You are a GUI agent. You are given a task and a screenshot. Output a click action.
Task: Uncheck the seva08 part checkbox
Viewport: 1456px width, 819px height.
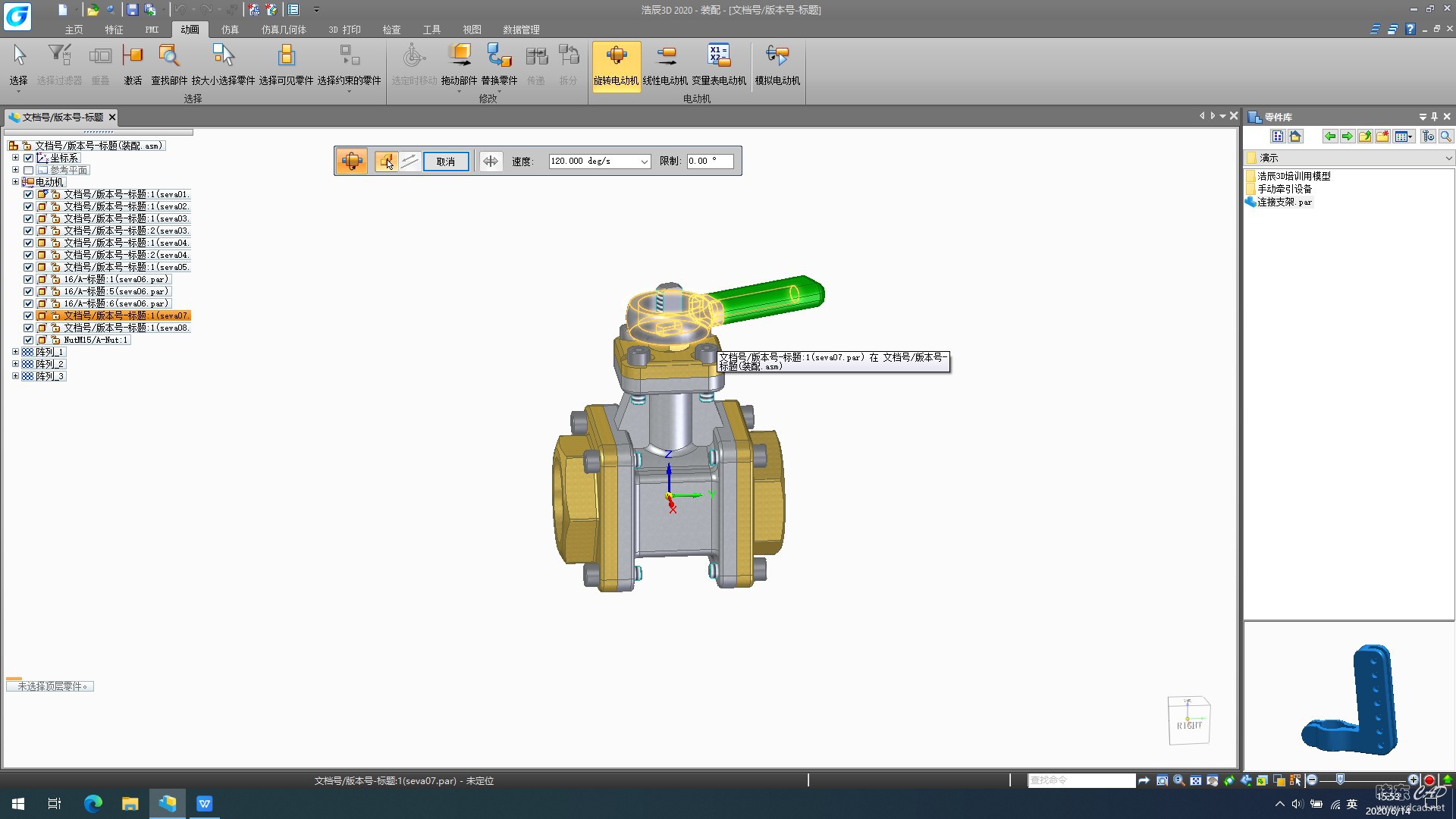click(28, 328)
